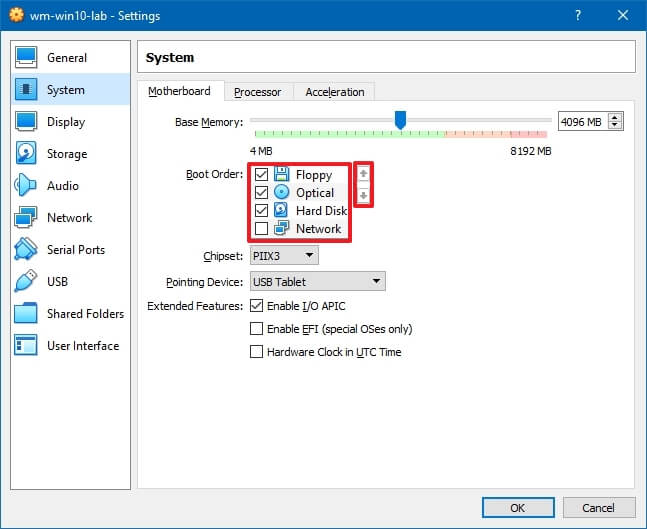Image resolution: width=647 pixels, height=529 pixels.
Task: Open the Audio speaker icon
Action: [26, 185]
